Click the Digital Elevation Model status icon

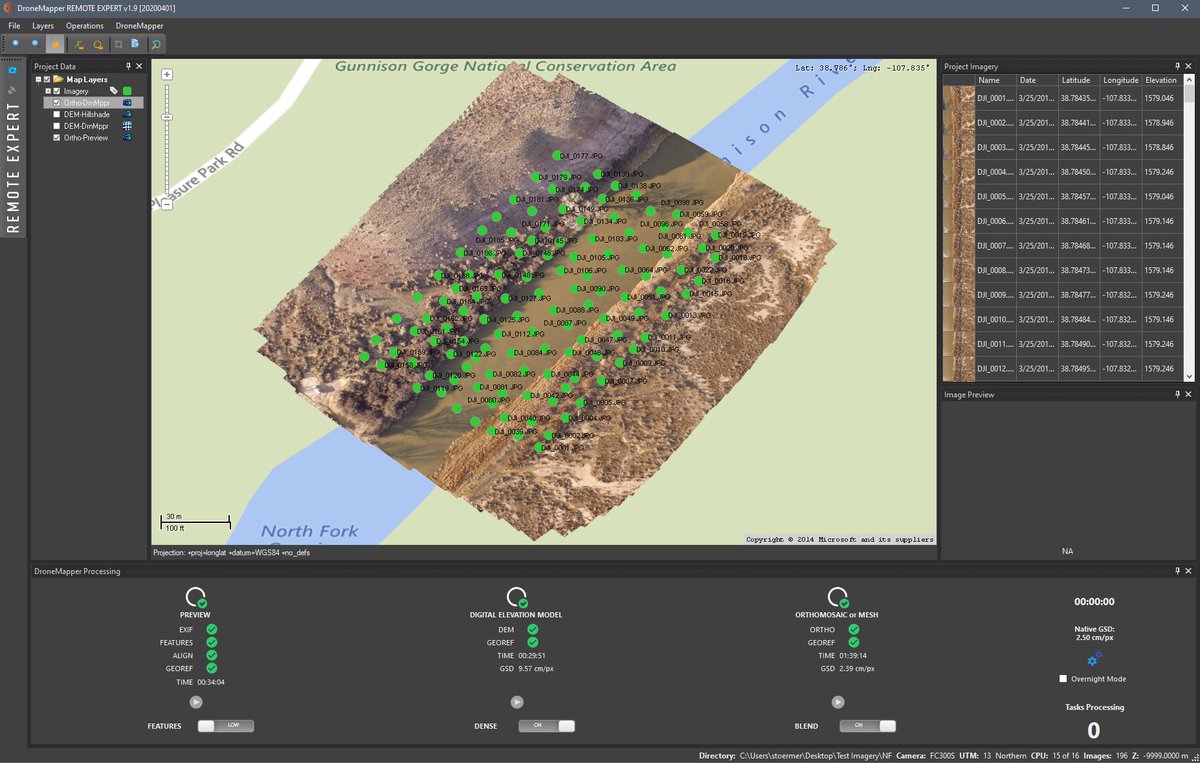pyautogui.click(x=516, y=598)
